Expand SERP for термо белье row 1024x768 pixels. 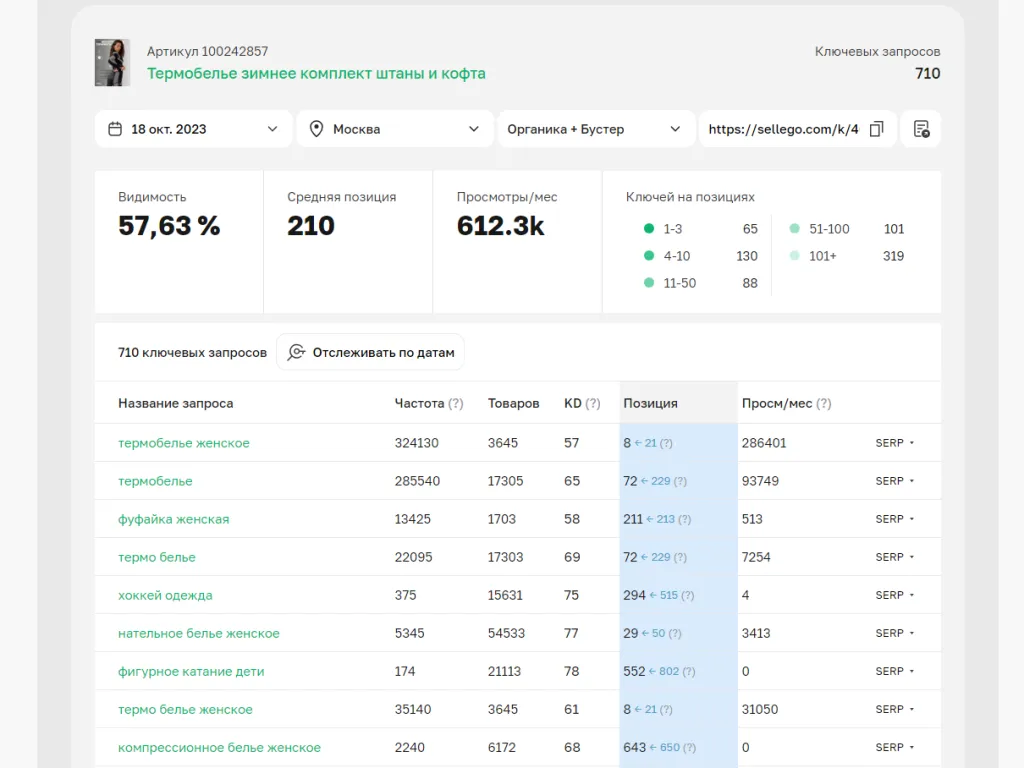pos(895,557)
